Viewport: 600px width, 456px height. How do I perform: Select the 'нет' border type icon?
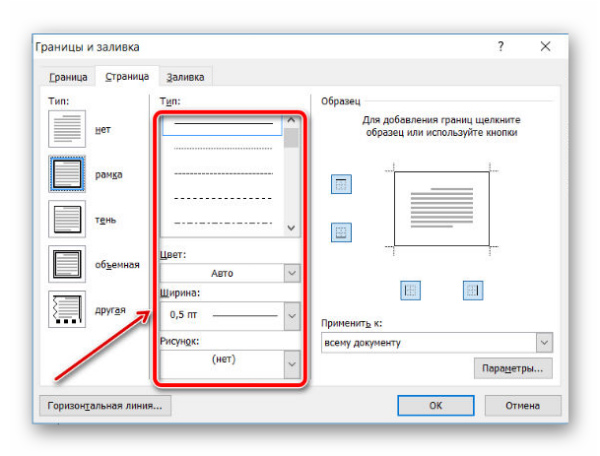(68, 131)
